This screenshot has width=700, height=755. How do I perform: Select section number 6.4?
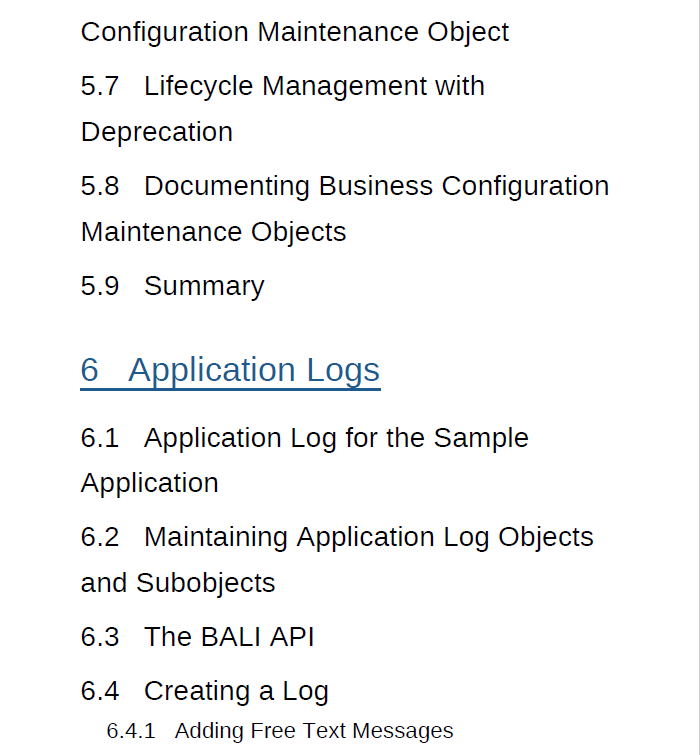[100, 691]
